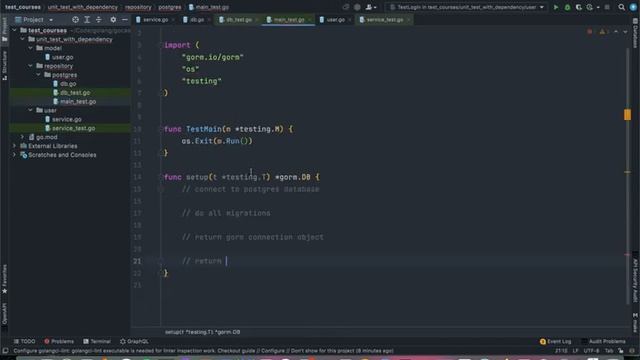Select opened file locate target icon
Screen dimensions: 640x360
pyautogui.click(x=75, y=20)
